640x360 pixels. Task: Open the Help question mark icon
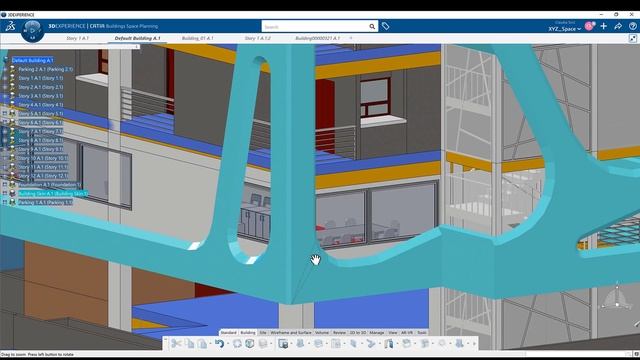(x=633, y=26)
